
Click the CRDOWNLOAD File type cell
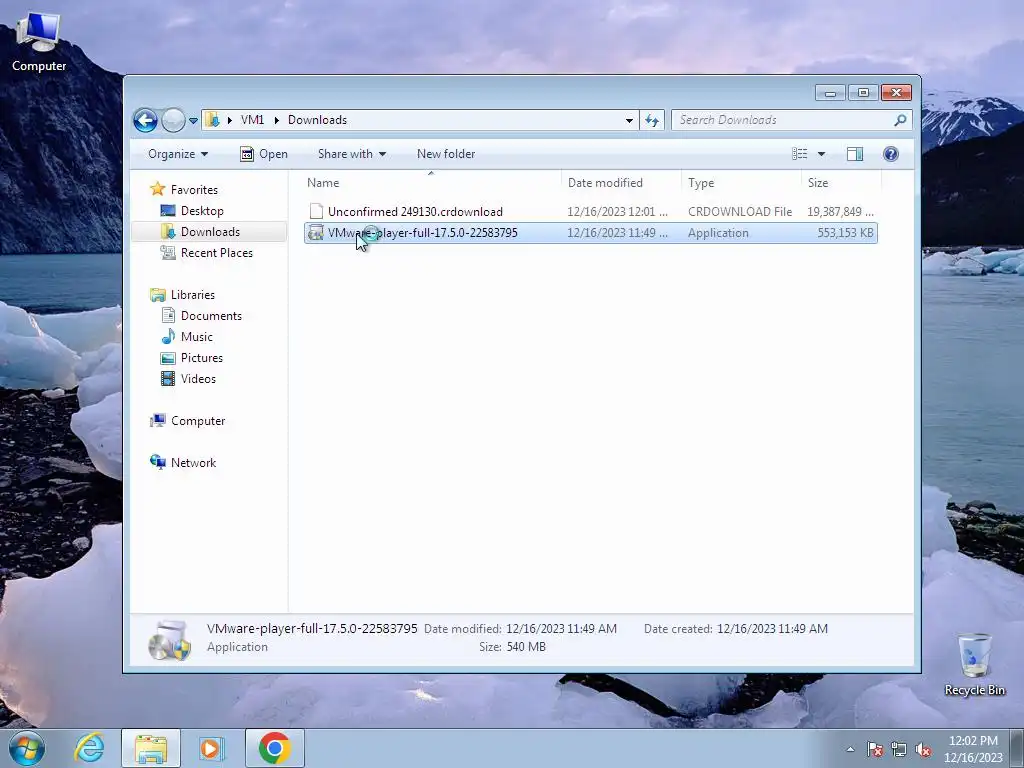740,212
